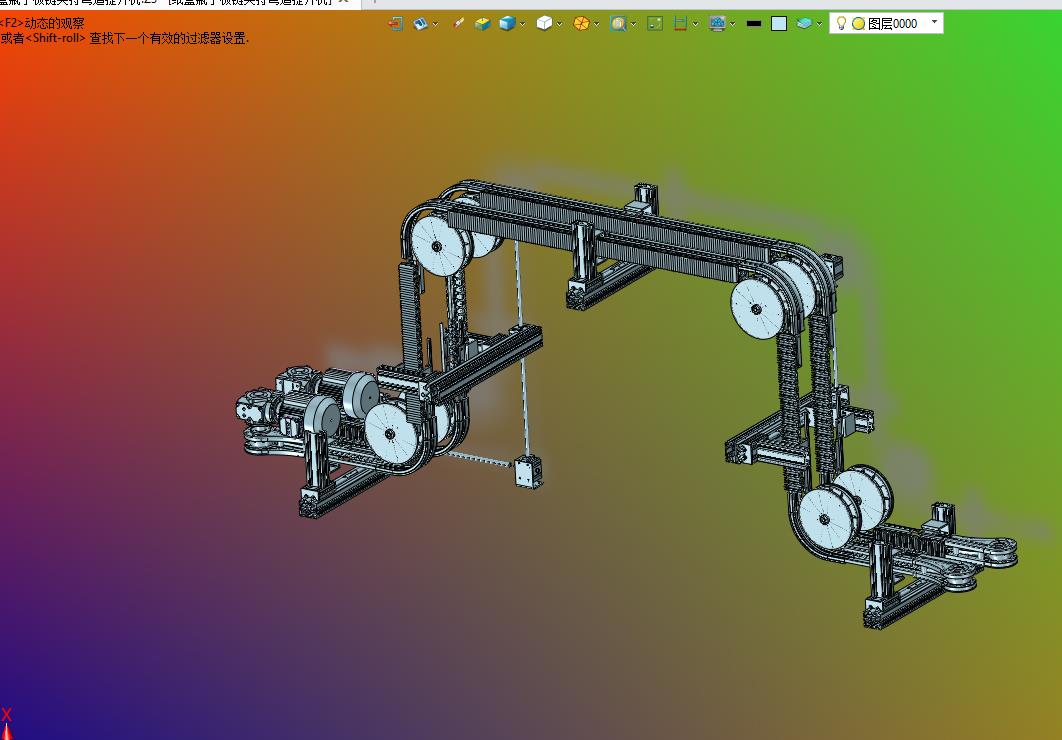Open the 图层0000 layer dropdown
Viewport: 1062px width, 740px height.
point(935,22)
